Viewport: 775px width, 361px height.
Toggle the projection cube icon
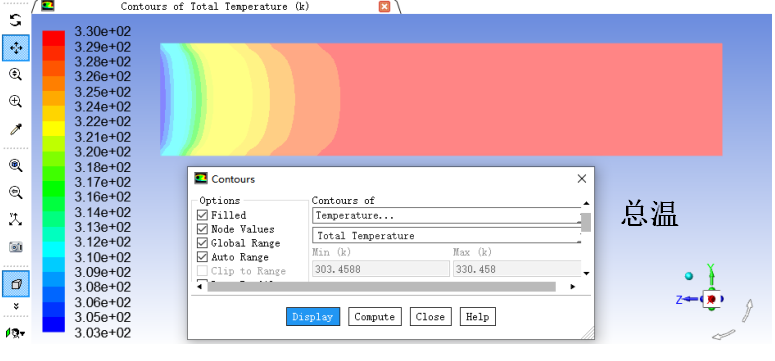16,284
